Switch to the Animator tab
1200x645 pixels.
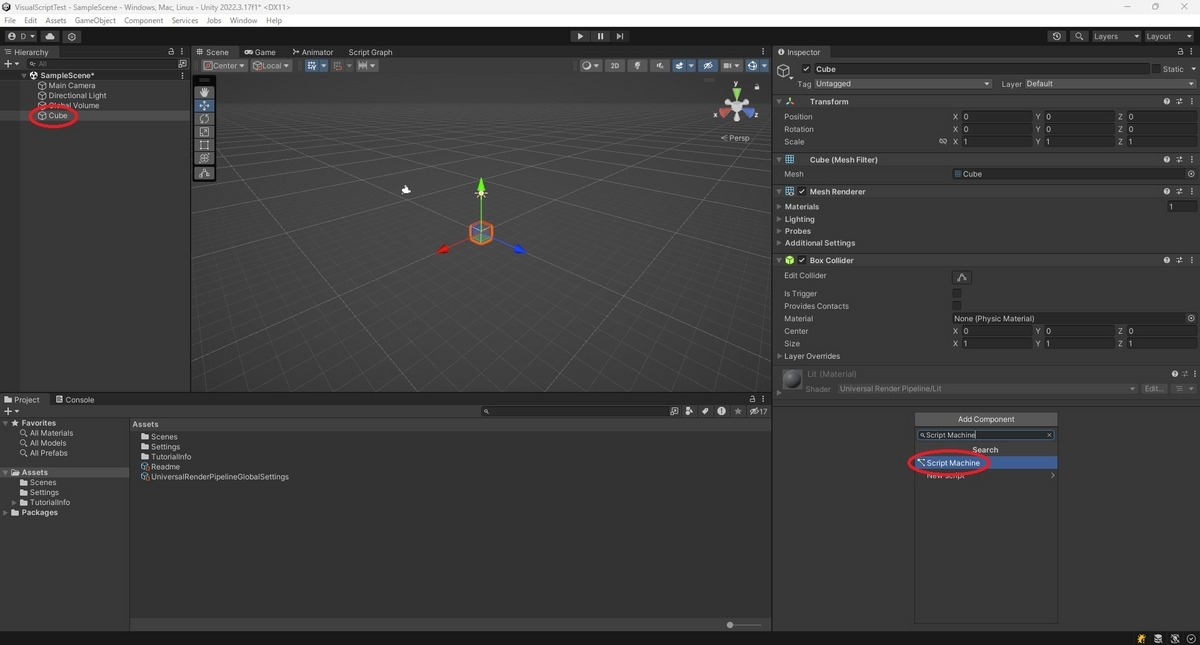(x=313, y=52)
